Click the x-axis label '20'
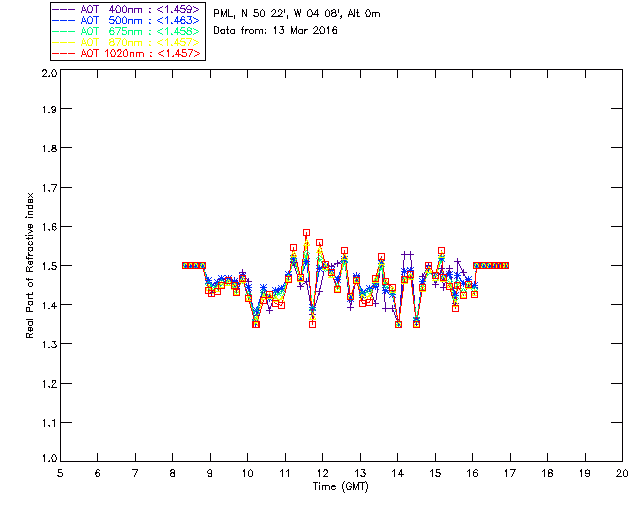 622,473
